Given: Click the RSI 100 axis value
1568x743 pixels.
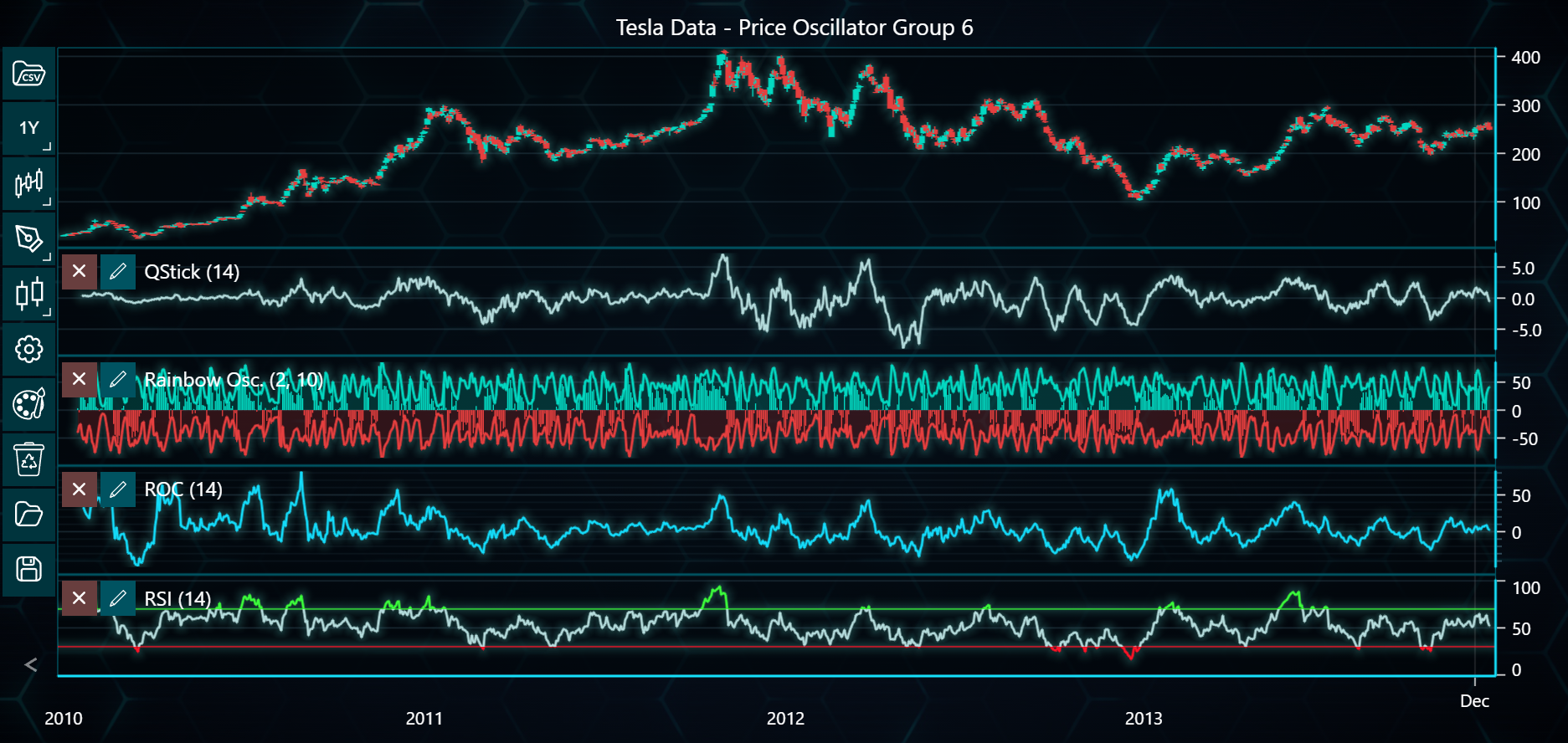Looking at the screenshot, I should click(x=1526, y=588).
